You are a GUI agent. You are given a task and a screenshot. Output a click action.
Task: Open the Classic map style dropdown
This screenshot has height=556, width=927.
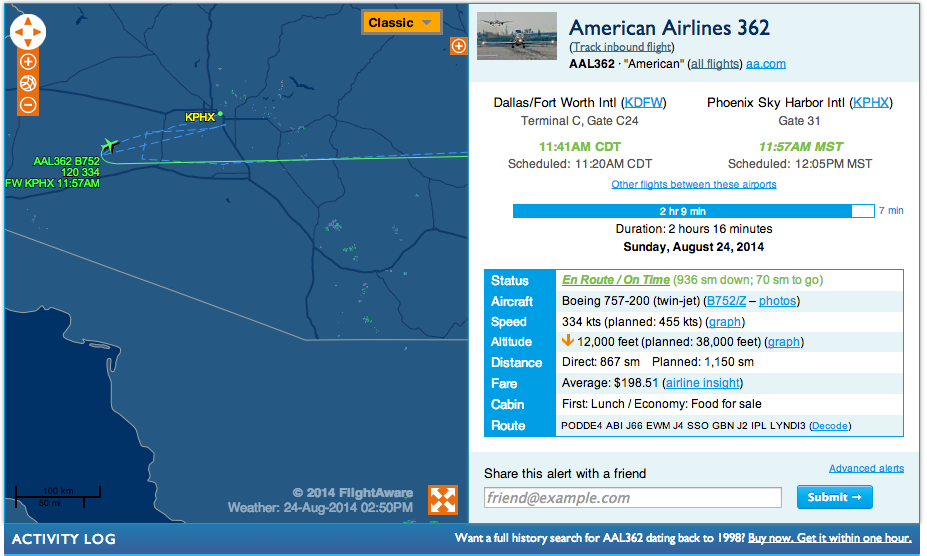pos(402,23)
